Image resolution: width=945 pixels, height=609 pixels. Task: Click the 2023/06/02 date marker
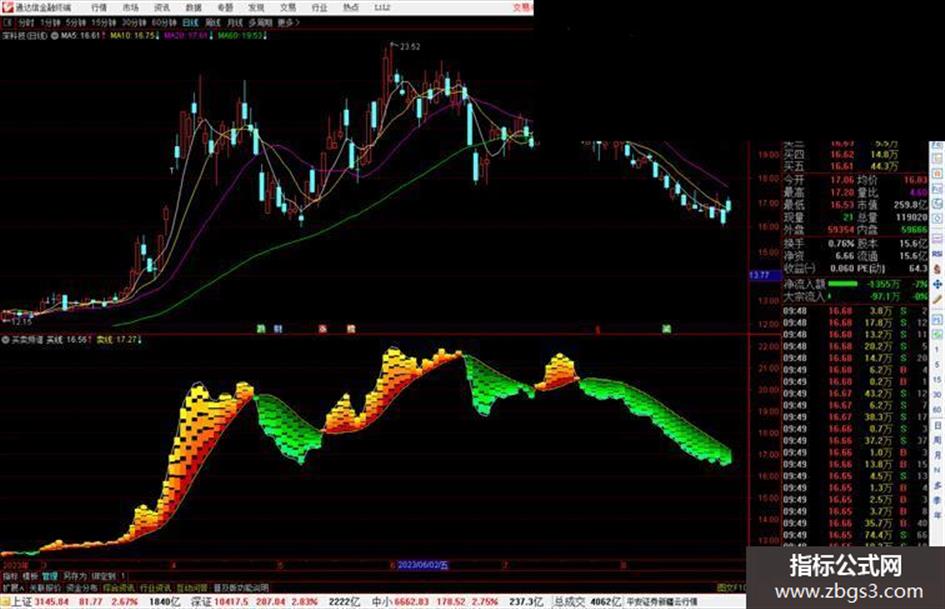pos(422,565)
